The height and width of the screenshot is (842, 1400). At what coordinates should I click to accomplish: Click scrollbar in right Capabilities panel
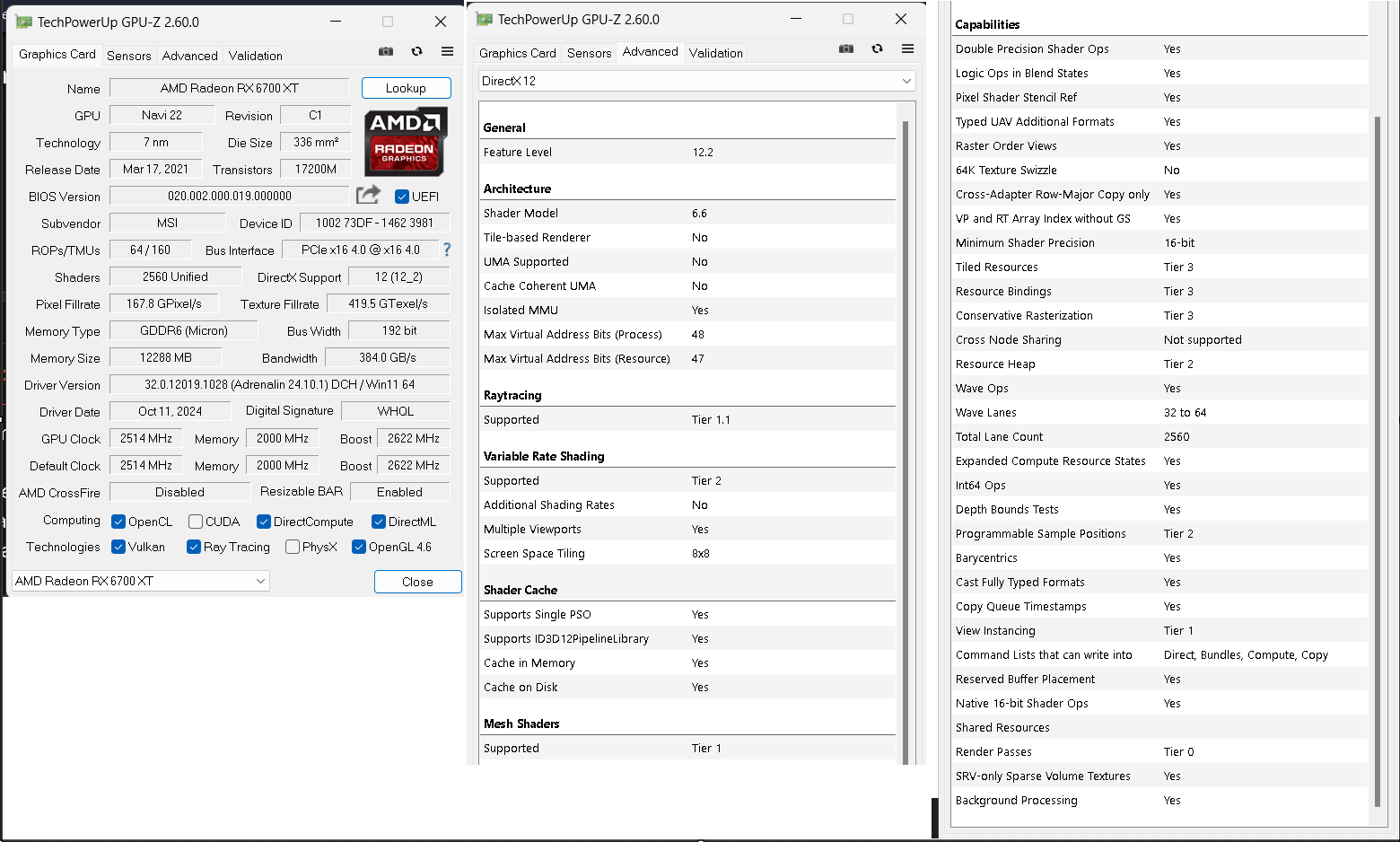click(x=1378, y=461)
